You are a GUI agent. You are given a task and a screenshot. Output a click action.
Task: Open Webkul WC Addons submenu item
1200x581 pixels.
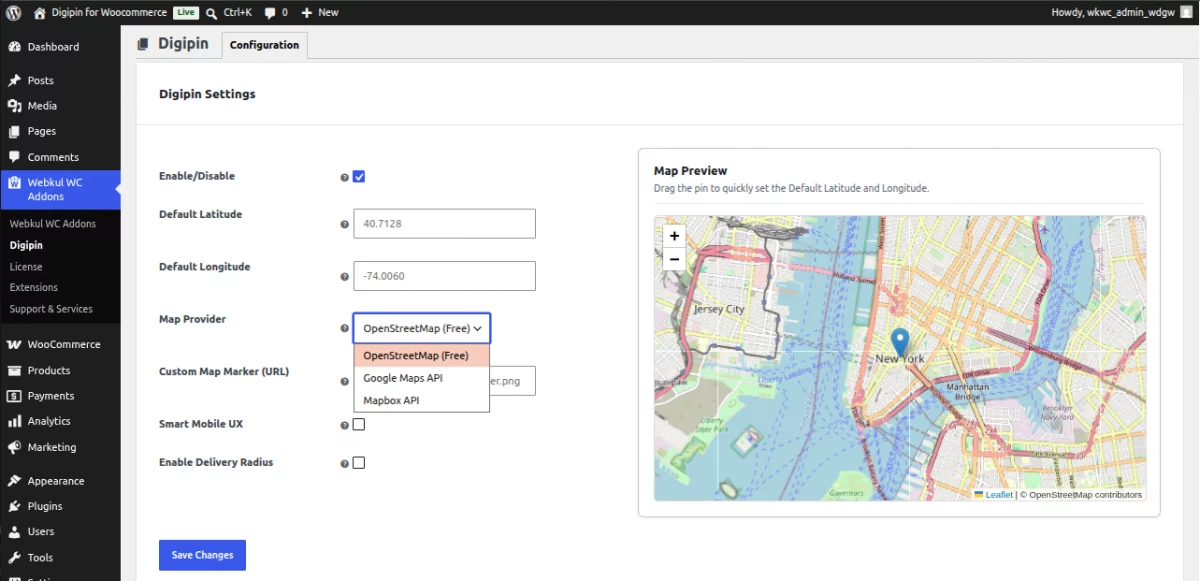coord(53,223)
